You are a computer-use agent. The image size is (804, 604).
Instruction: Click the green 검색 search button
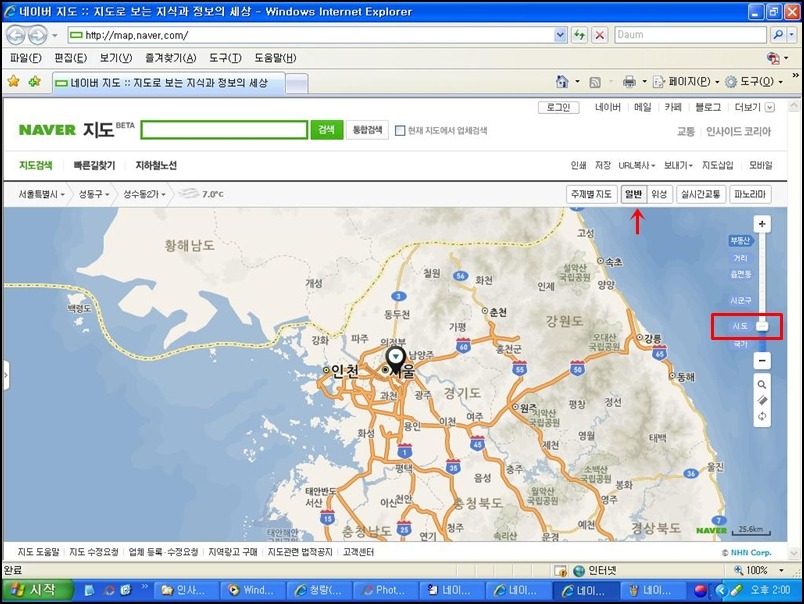pyautogui.click(x=327, y=130)
